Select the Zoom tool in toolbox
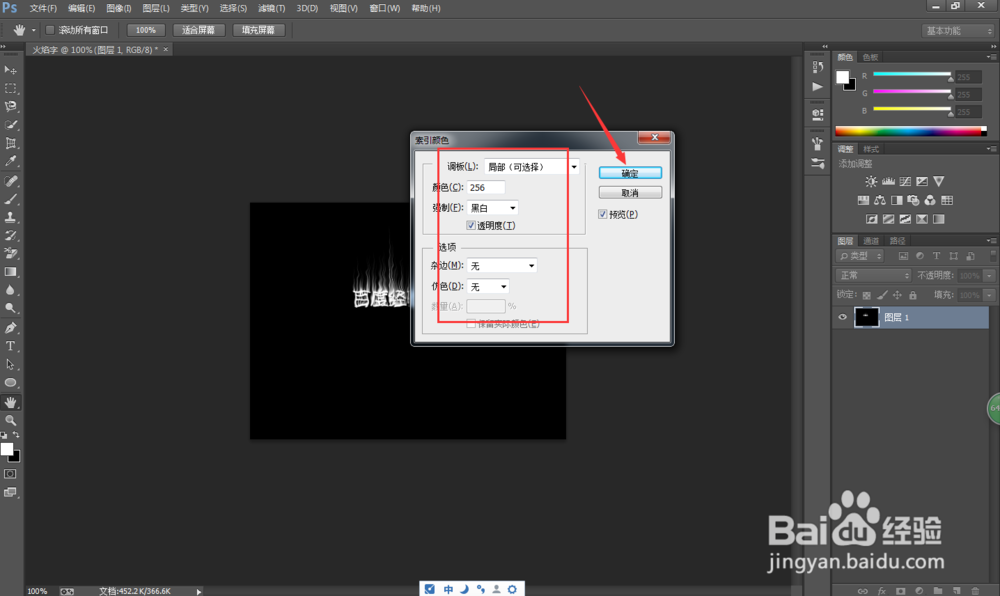This screenshot has width=1000, height=596. [11, 421]
